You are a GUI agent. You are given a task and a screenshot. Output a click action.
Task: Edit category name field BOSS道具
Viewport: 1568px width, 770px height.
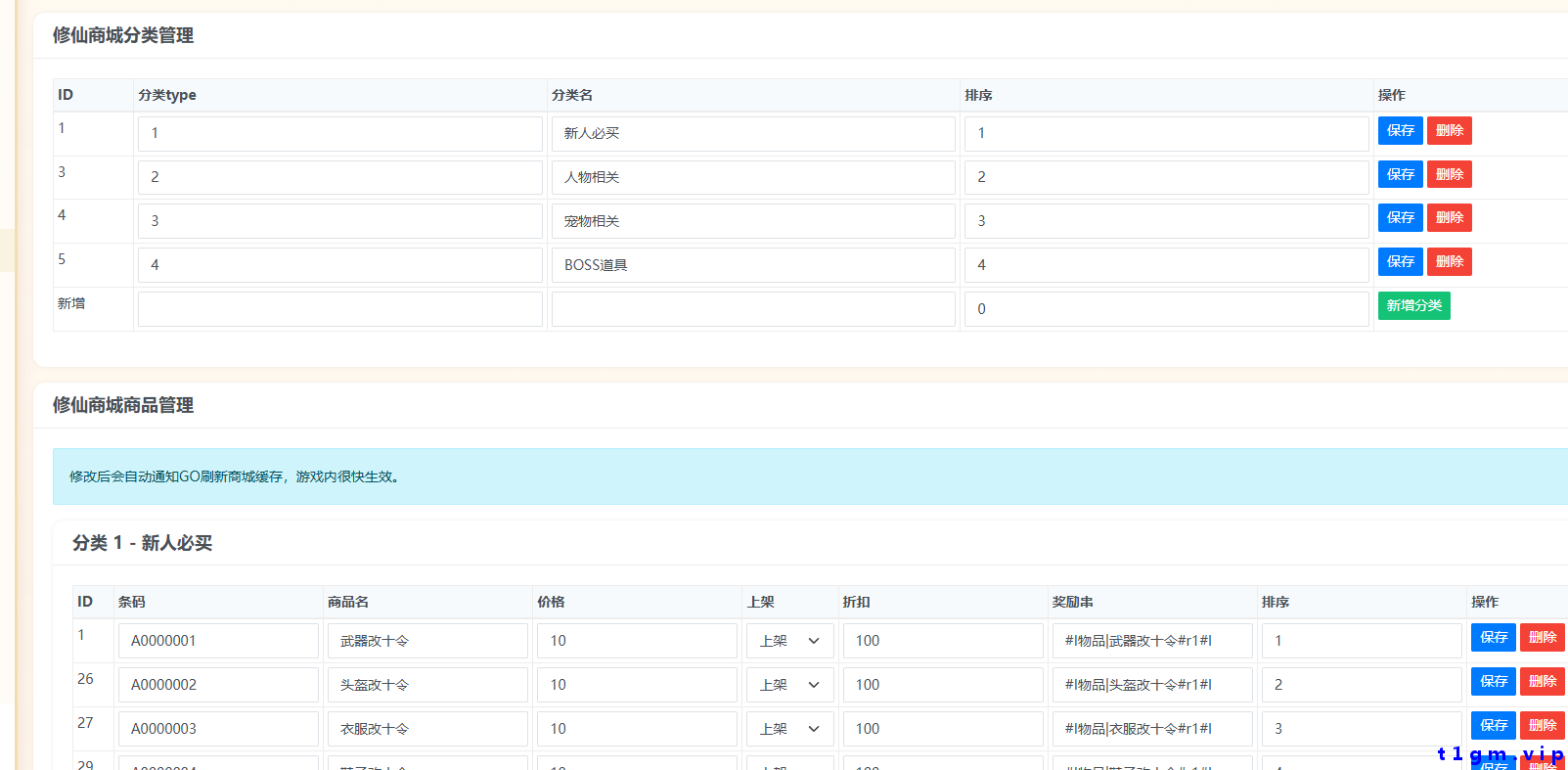[753, 265]
